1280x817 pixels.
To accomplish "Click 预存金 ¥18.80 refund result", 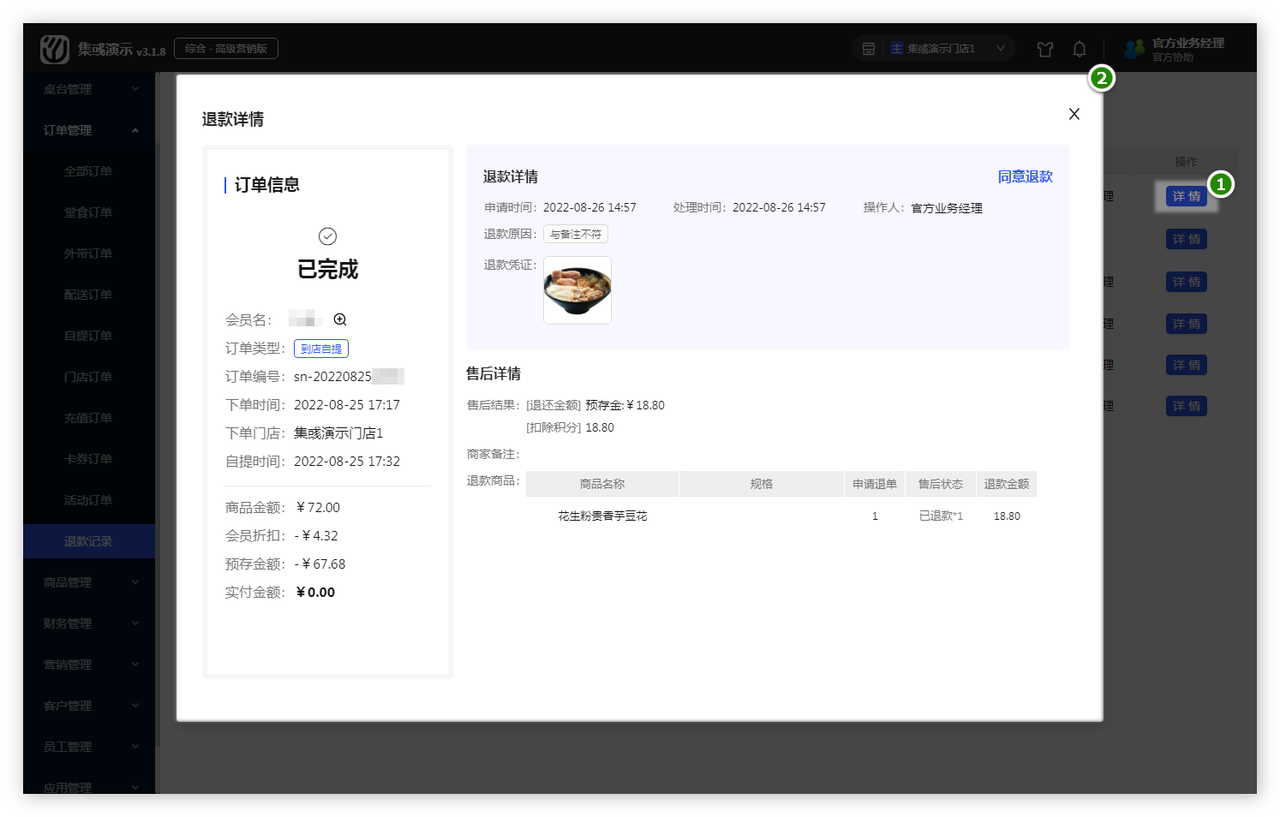I will point(625,405).
